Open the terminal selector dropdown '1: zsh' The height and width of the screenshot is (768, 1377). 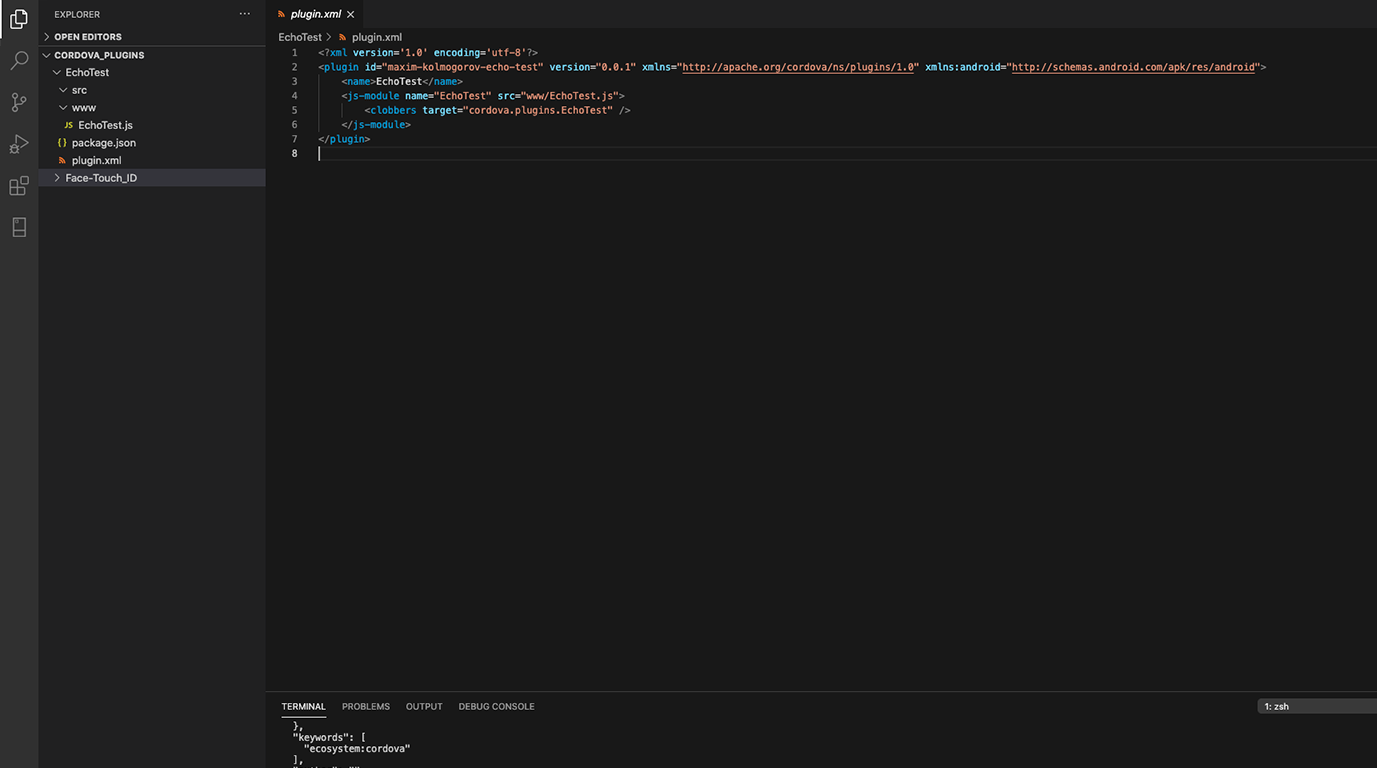tap(1317, 706)
